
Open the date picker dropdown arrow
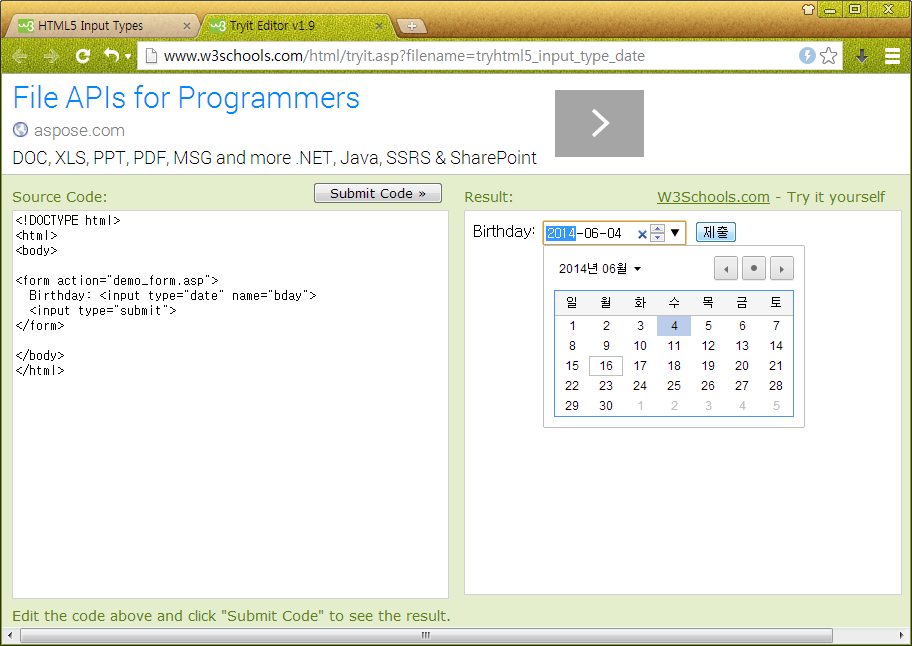pos(673,231)
